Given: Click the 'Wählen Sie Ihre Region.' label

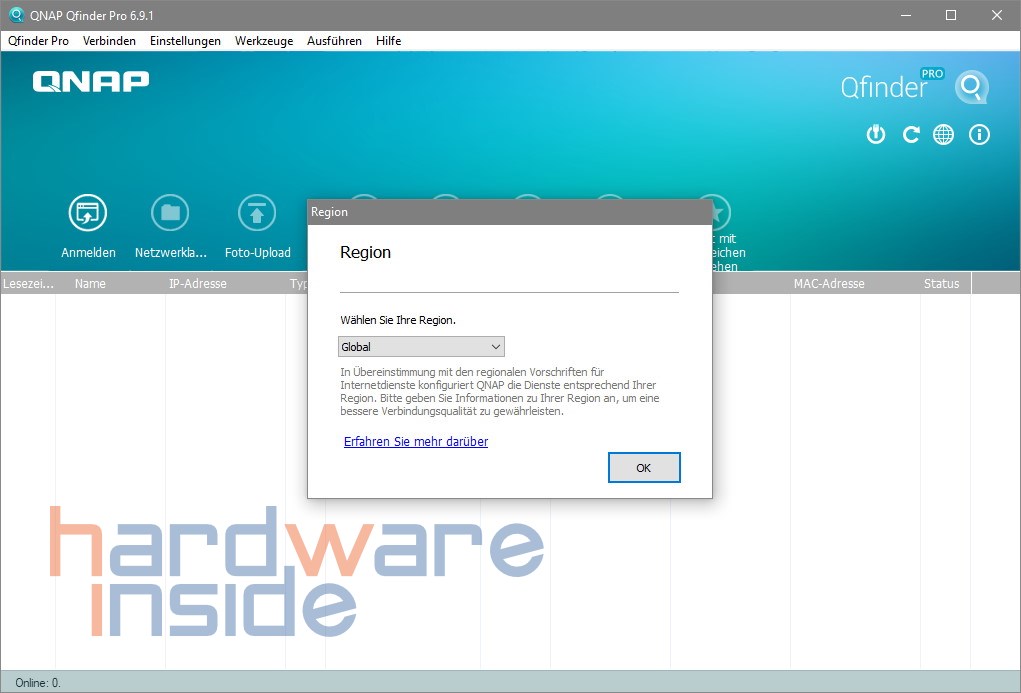Looking at the screenshot, I should [x=398, y=320].
